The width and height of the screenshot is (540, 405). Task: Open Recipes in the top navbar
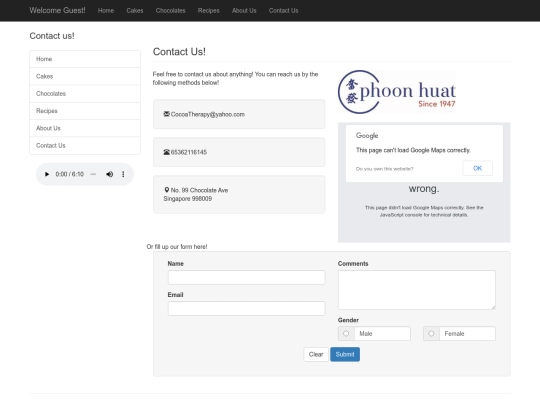[x=208, y=11]
